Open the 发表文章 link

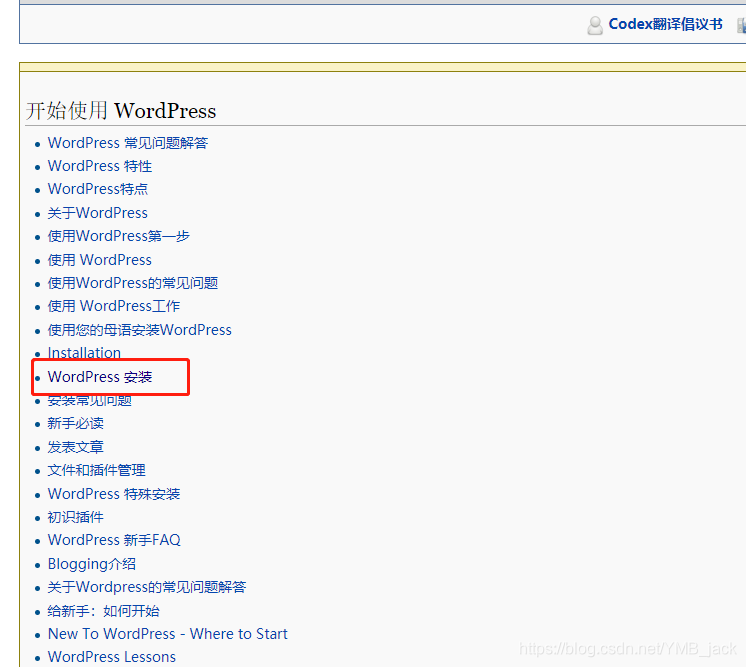click(75, 447)
